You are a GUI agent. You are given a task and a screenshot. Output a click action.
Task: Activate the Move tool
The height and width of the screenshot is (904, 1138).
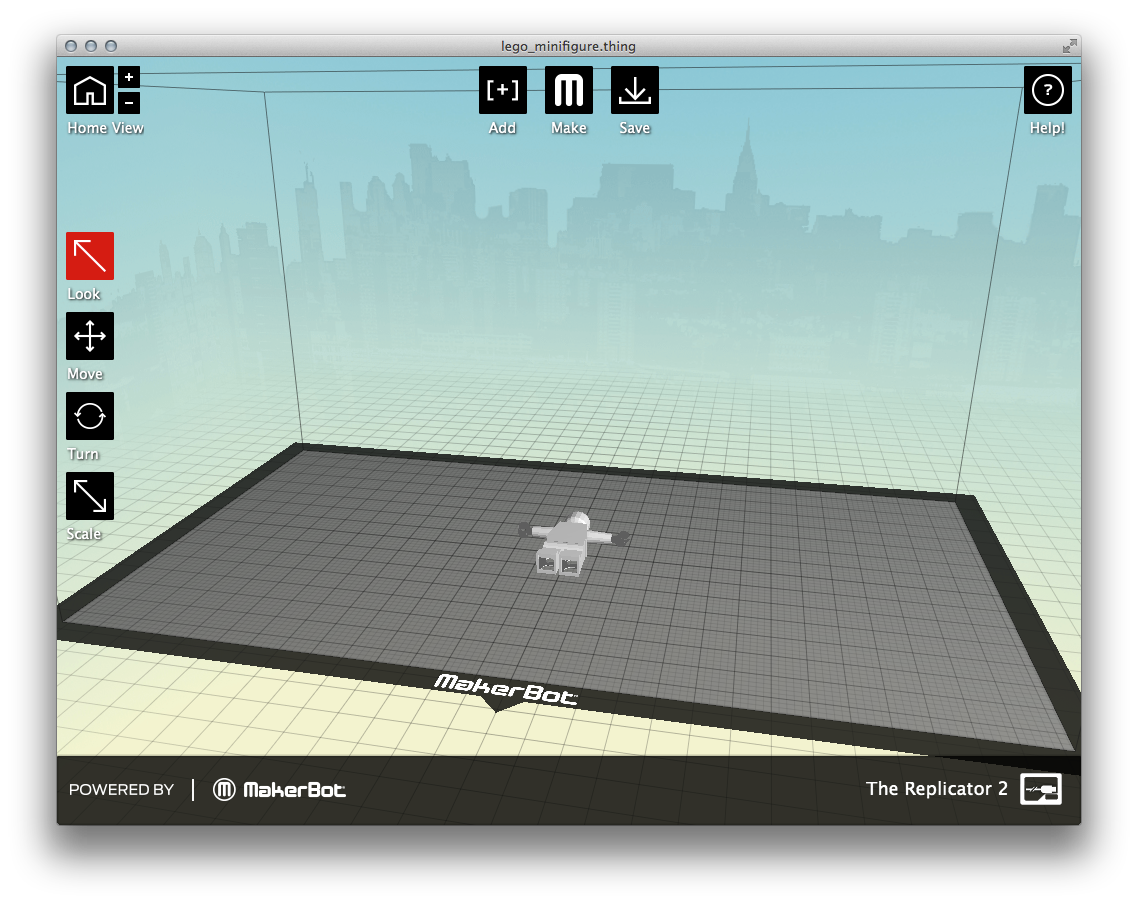point(90,336)
